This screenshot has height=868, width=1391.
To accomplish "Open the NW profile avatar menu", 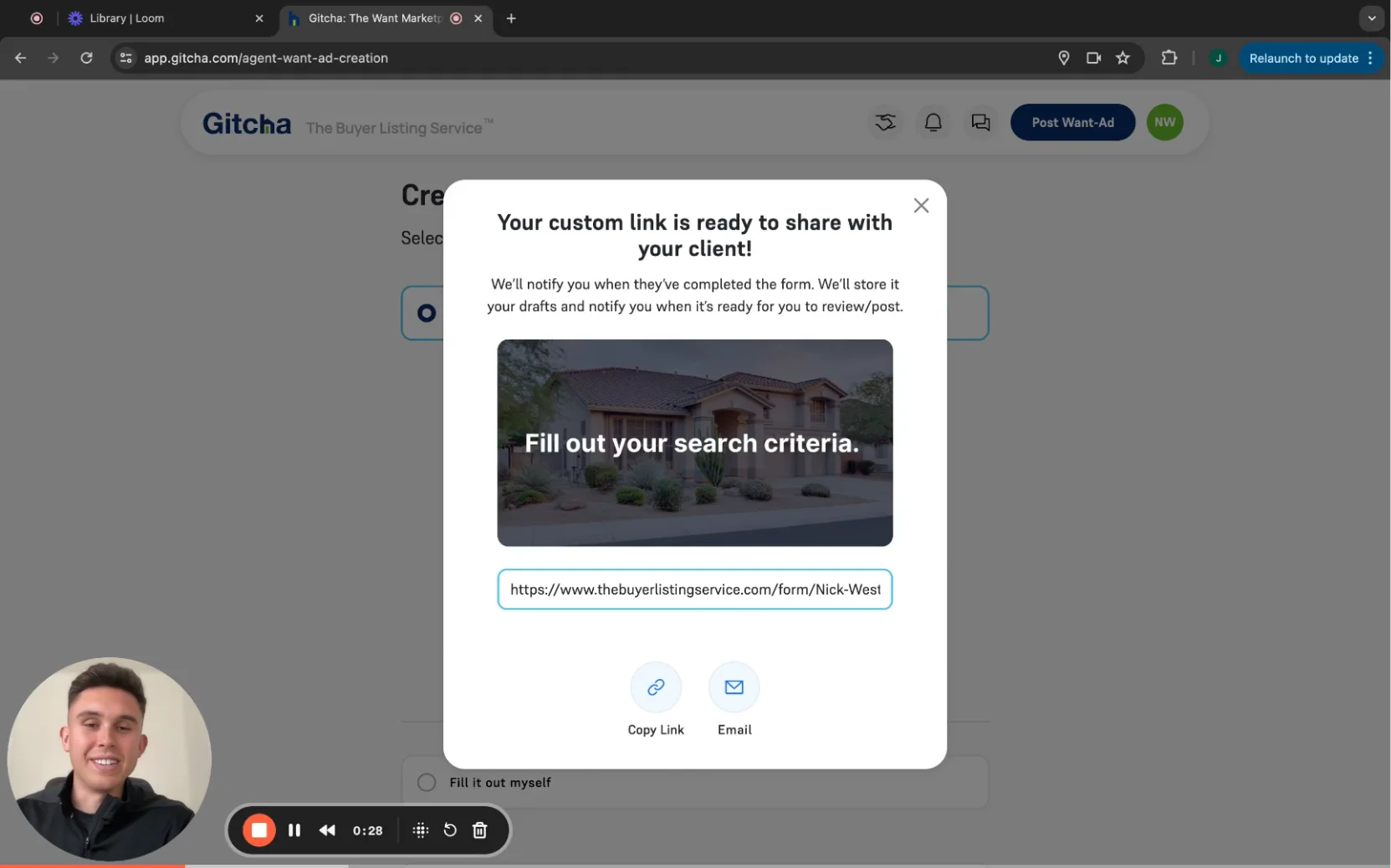I will 1164,123.
